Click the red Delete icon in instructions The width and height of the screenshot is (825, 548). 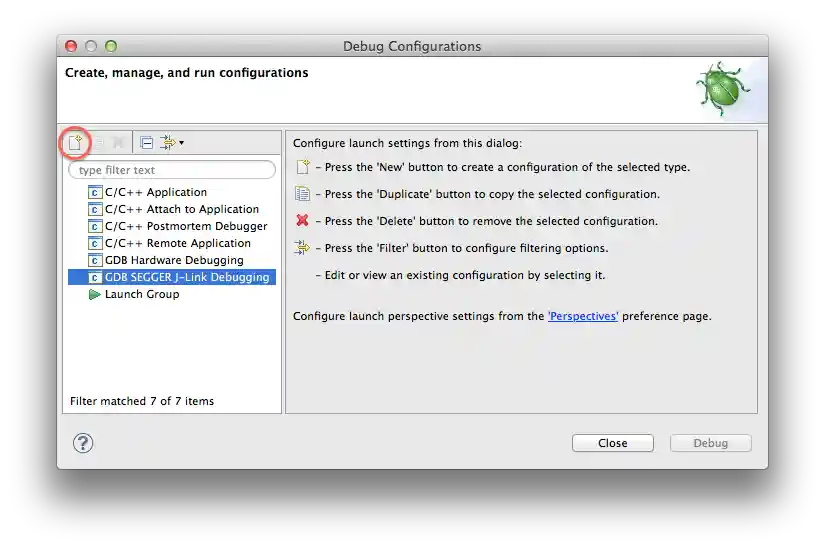[x=303, y=220]
